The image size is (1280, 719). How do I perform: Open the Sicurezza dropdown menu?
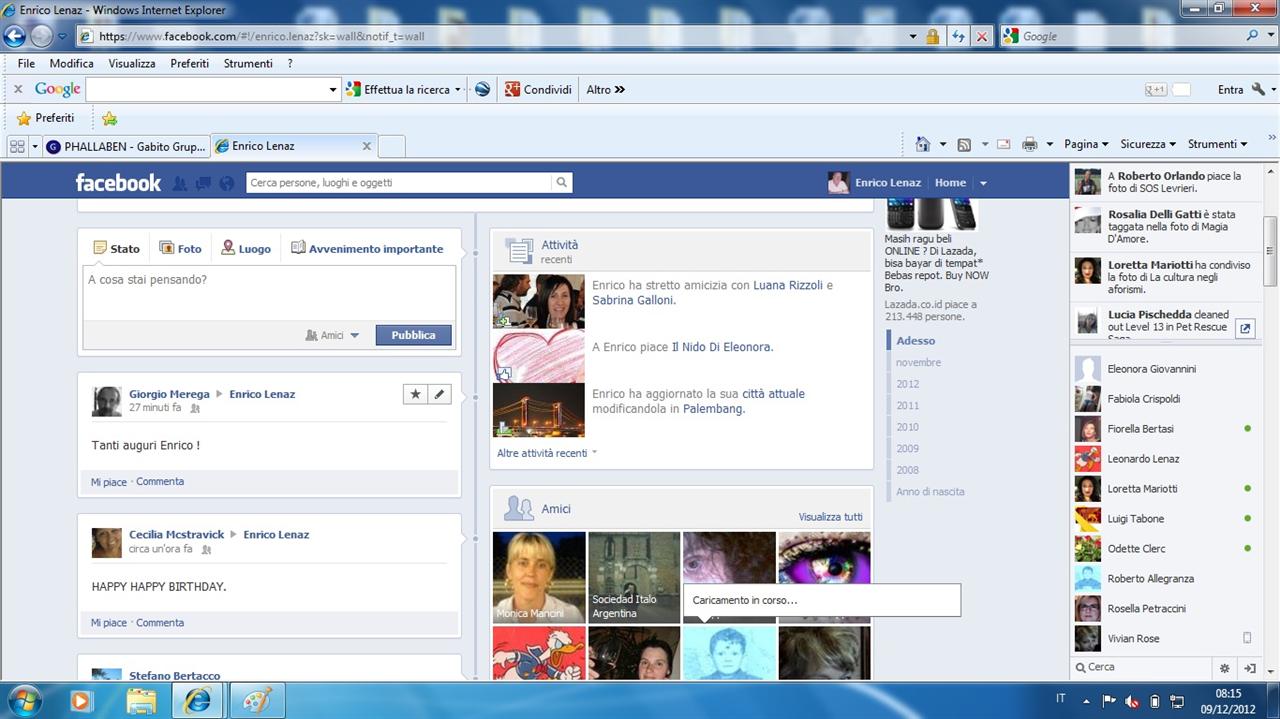pos(1148,144)
